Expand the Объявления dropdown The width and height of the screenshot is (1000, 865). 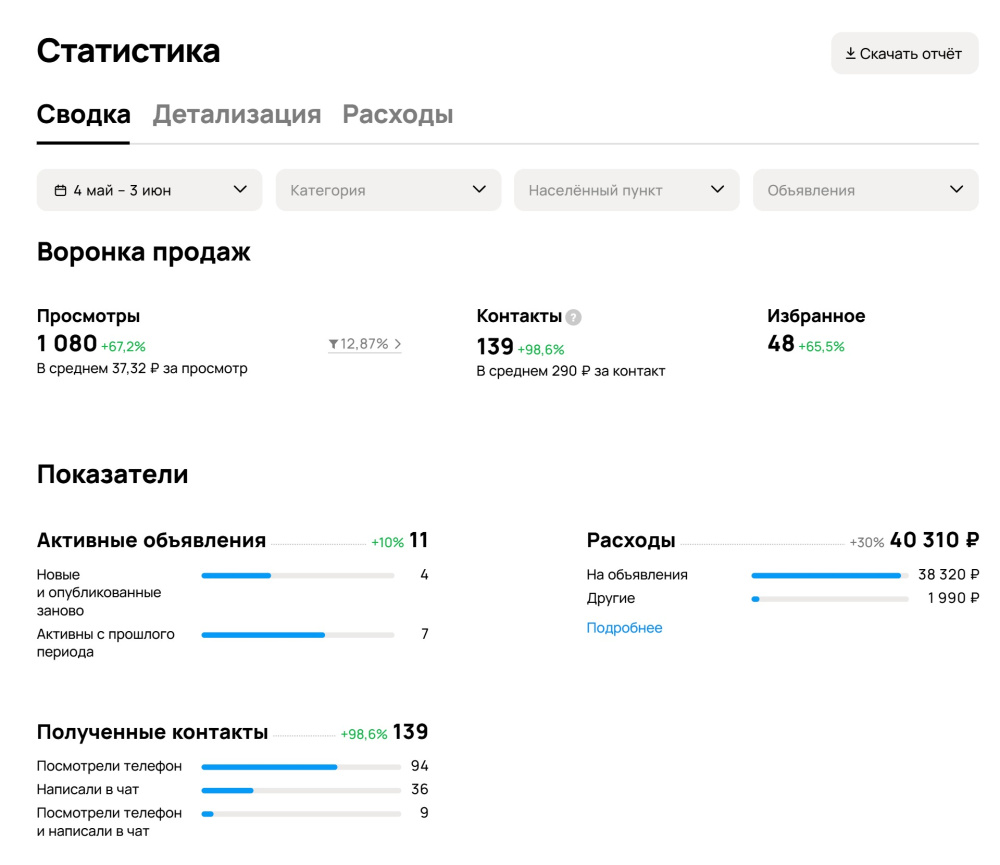click(x=865, y=190)
